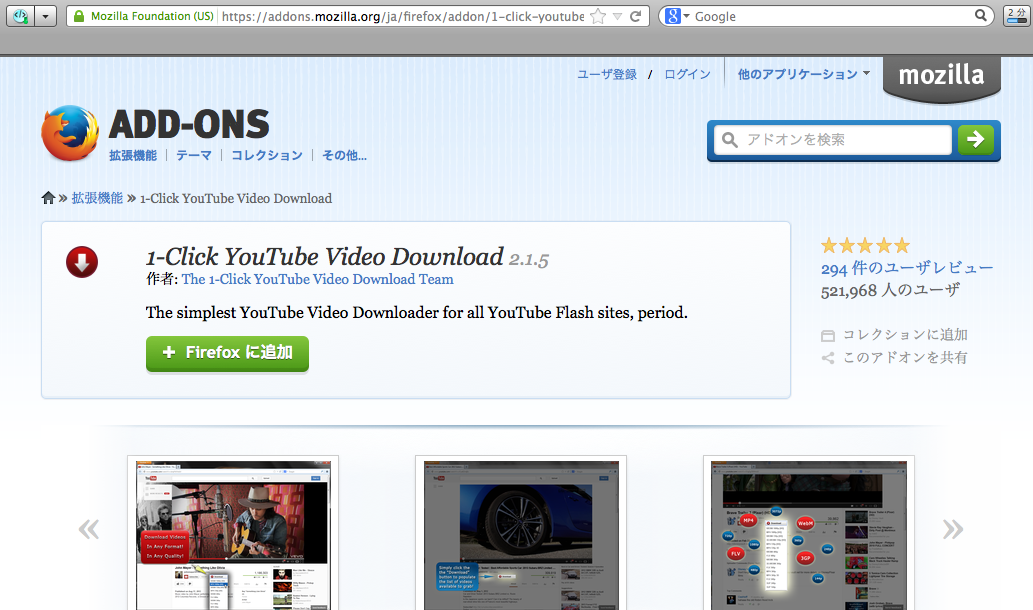Click the green arrow search submit button

click(976, 140)
